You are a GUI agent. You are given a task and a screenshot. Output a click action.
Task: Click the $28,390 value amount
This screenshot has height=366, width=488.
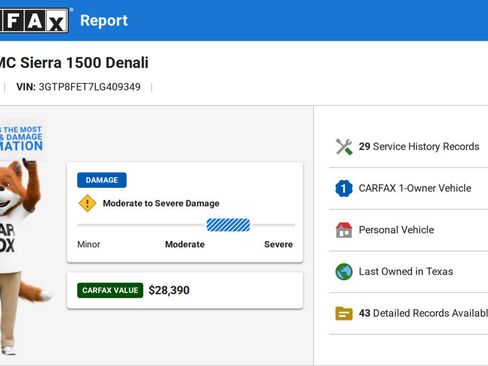(x=169, y=290)
